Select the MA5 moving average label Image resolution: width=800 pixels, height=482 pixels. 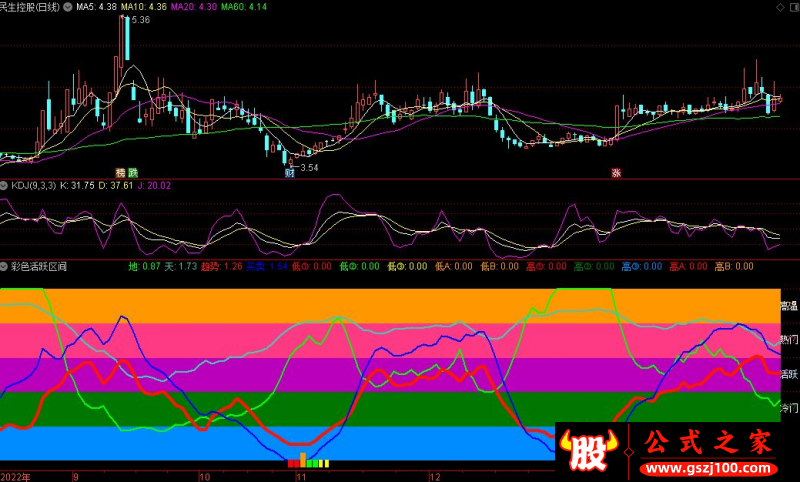(x=98, y=7)
